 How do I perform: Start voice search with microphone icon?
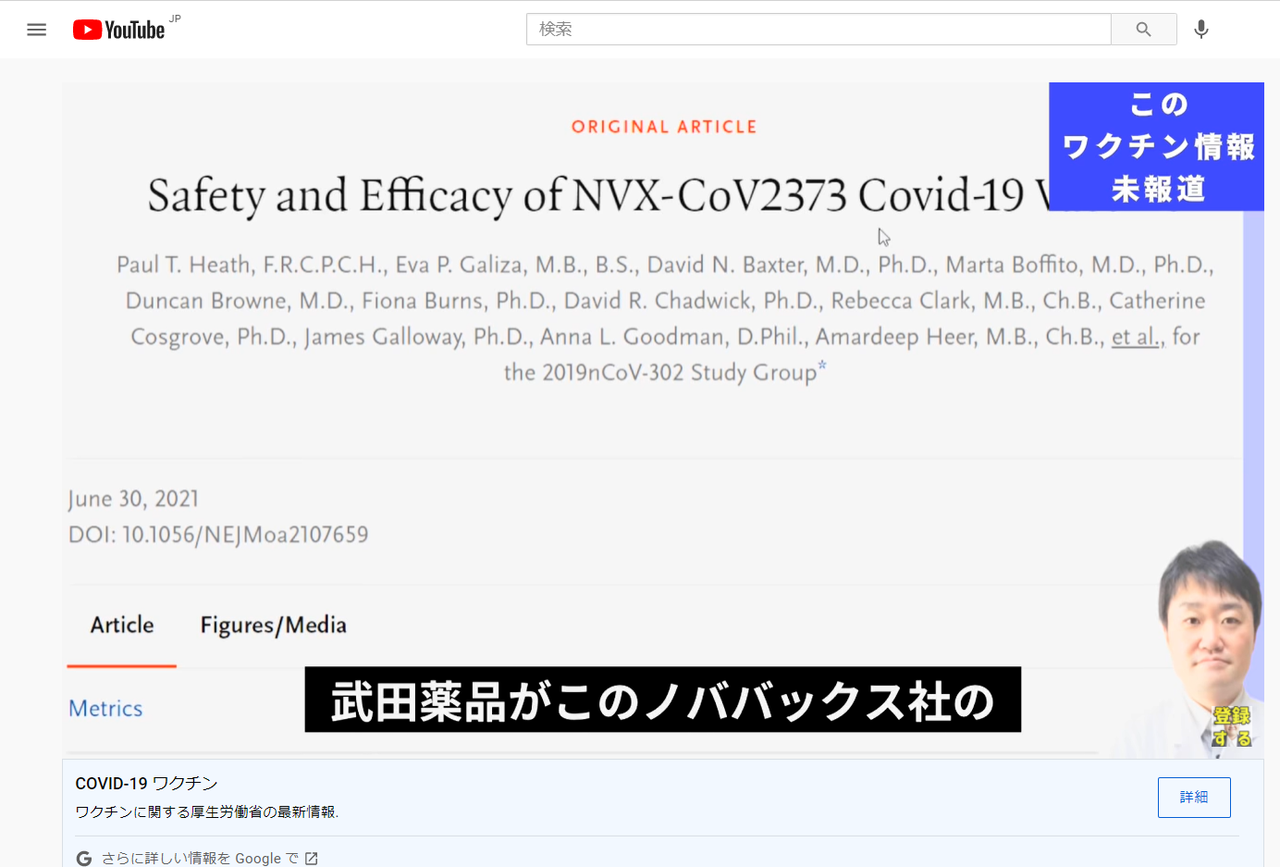[x=1202, y=30]
